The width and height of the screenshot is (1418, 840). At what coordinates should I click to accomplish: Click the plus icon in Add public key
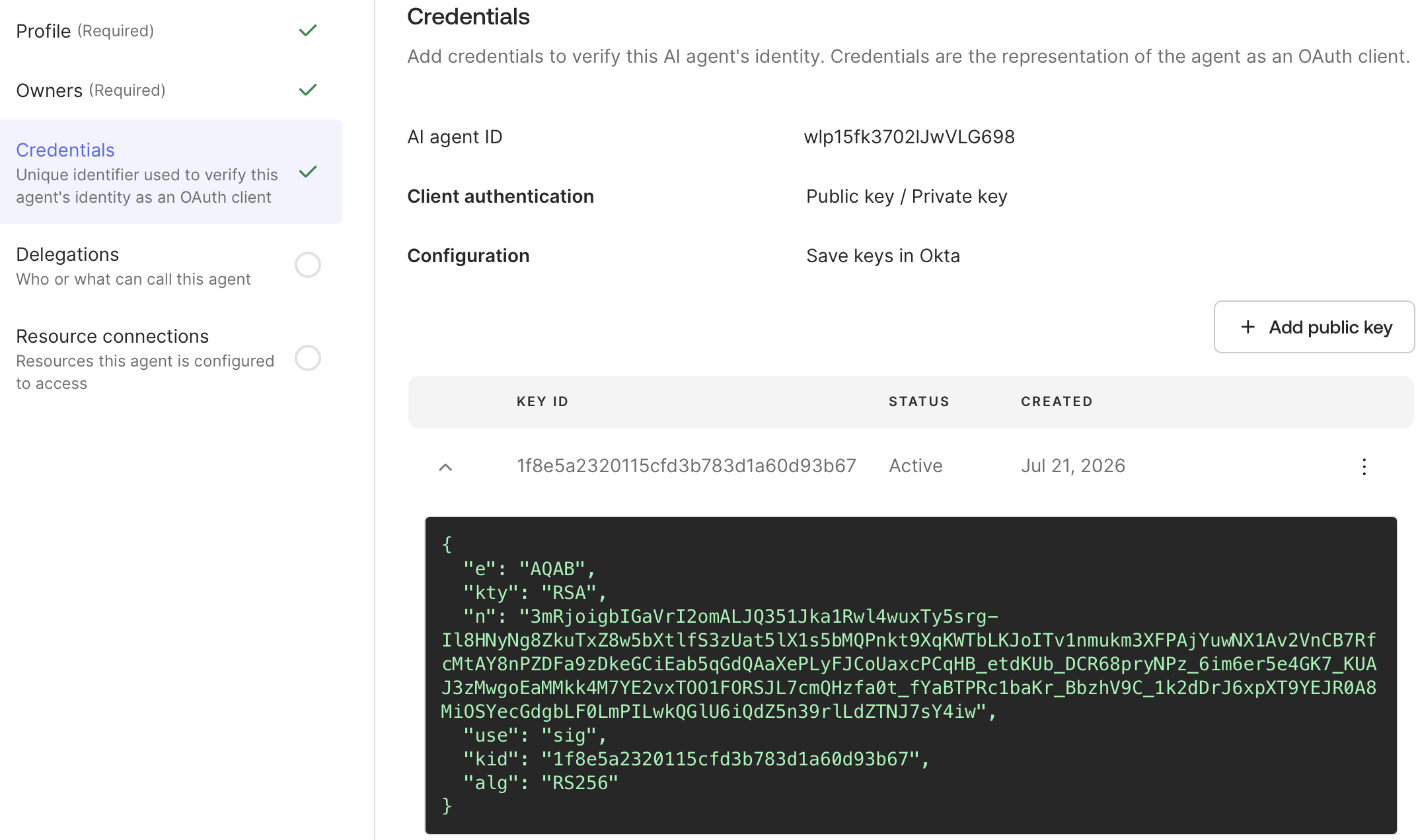tap(1248, 327)
